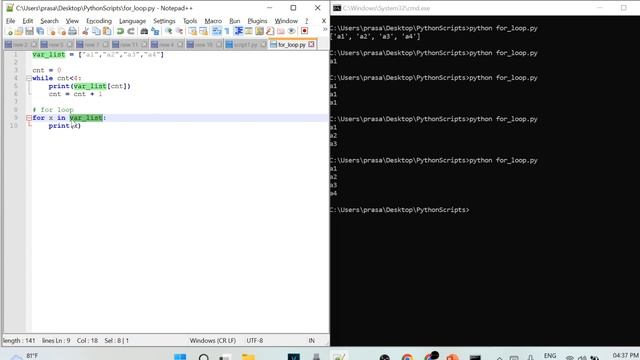The image size is (640, 360).
Task: Click the Close document toolbar icon
Action: click(51, 31)
